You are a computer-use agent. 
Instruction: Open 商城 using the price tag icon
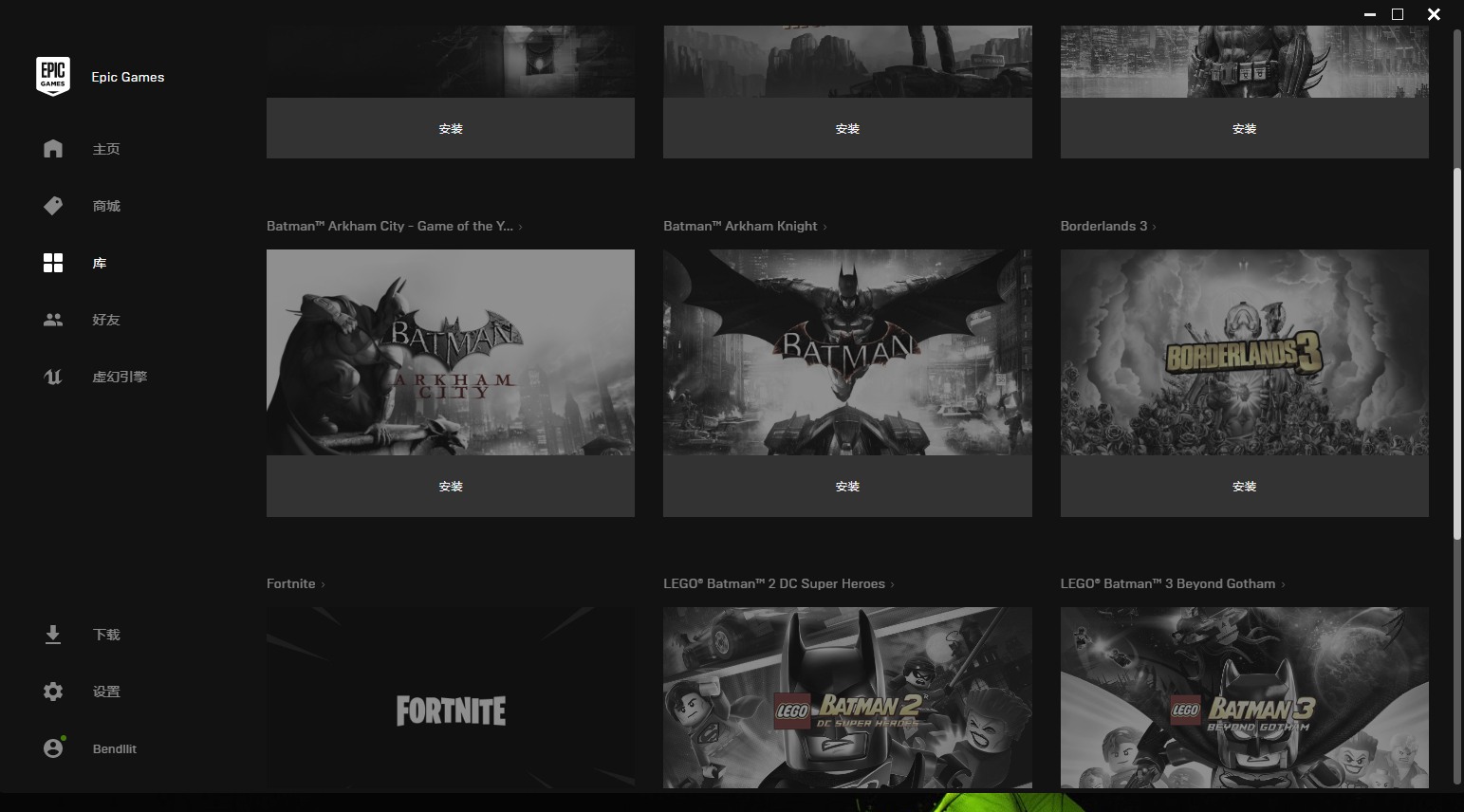click(53, 206)
